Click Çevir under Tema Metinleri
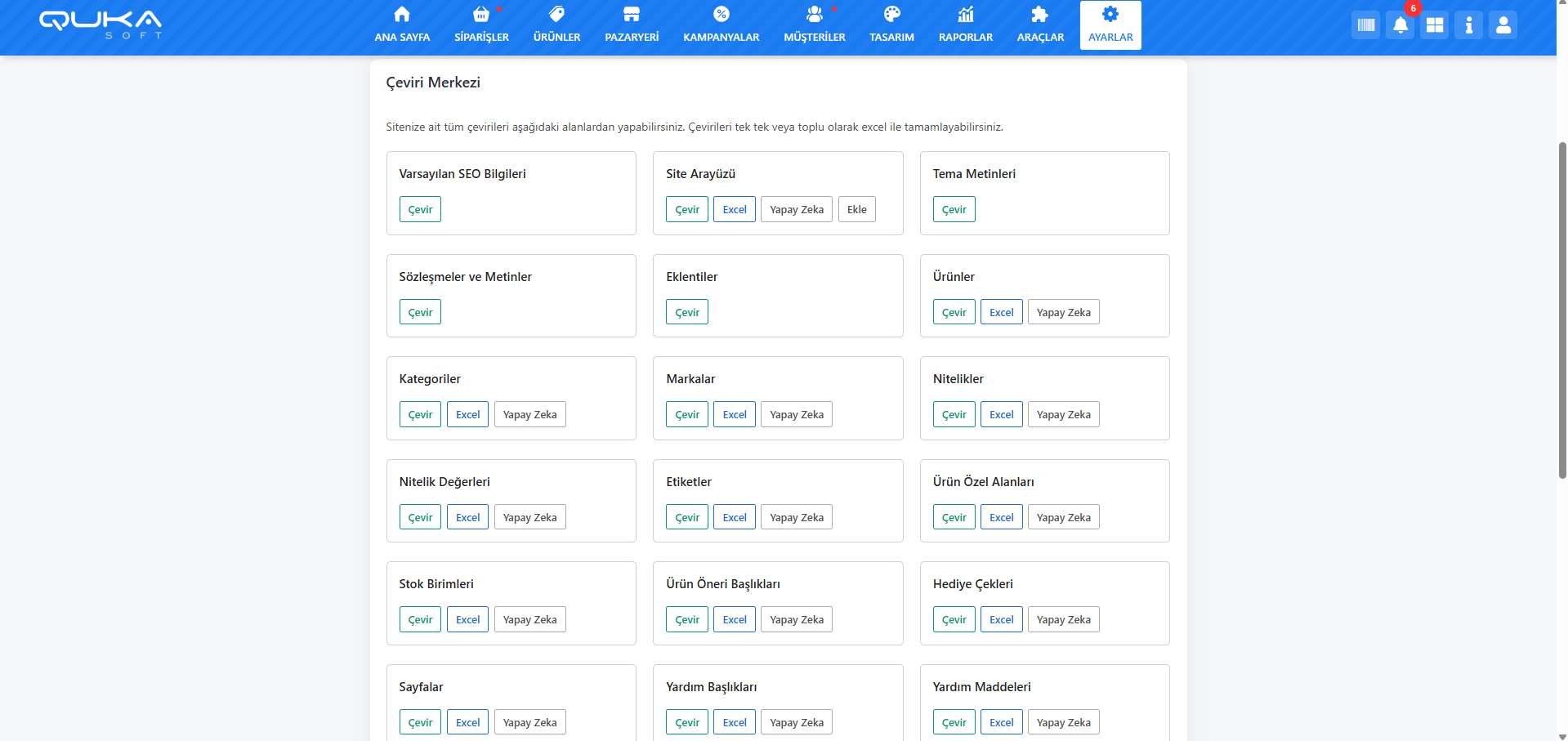Image resolution: width=1568 pixels, height=741 pixels. tap(954, 210)
